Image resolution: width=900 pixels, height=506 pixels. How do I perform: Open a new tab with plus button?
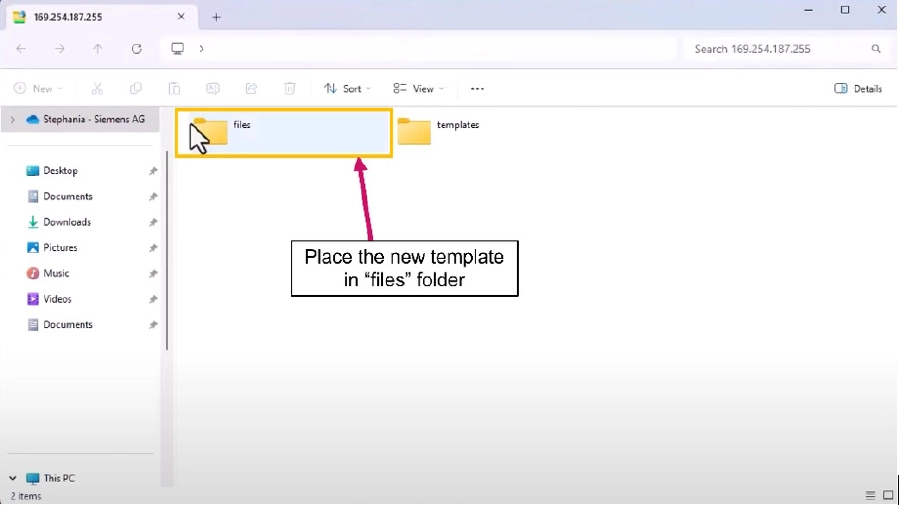tap(216, 17)
